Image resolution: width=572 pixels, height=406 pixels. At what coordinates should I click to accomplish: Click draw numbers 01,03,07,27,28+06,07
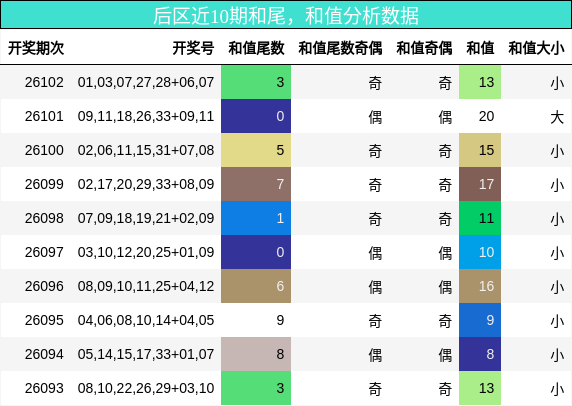click(146, 82)
